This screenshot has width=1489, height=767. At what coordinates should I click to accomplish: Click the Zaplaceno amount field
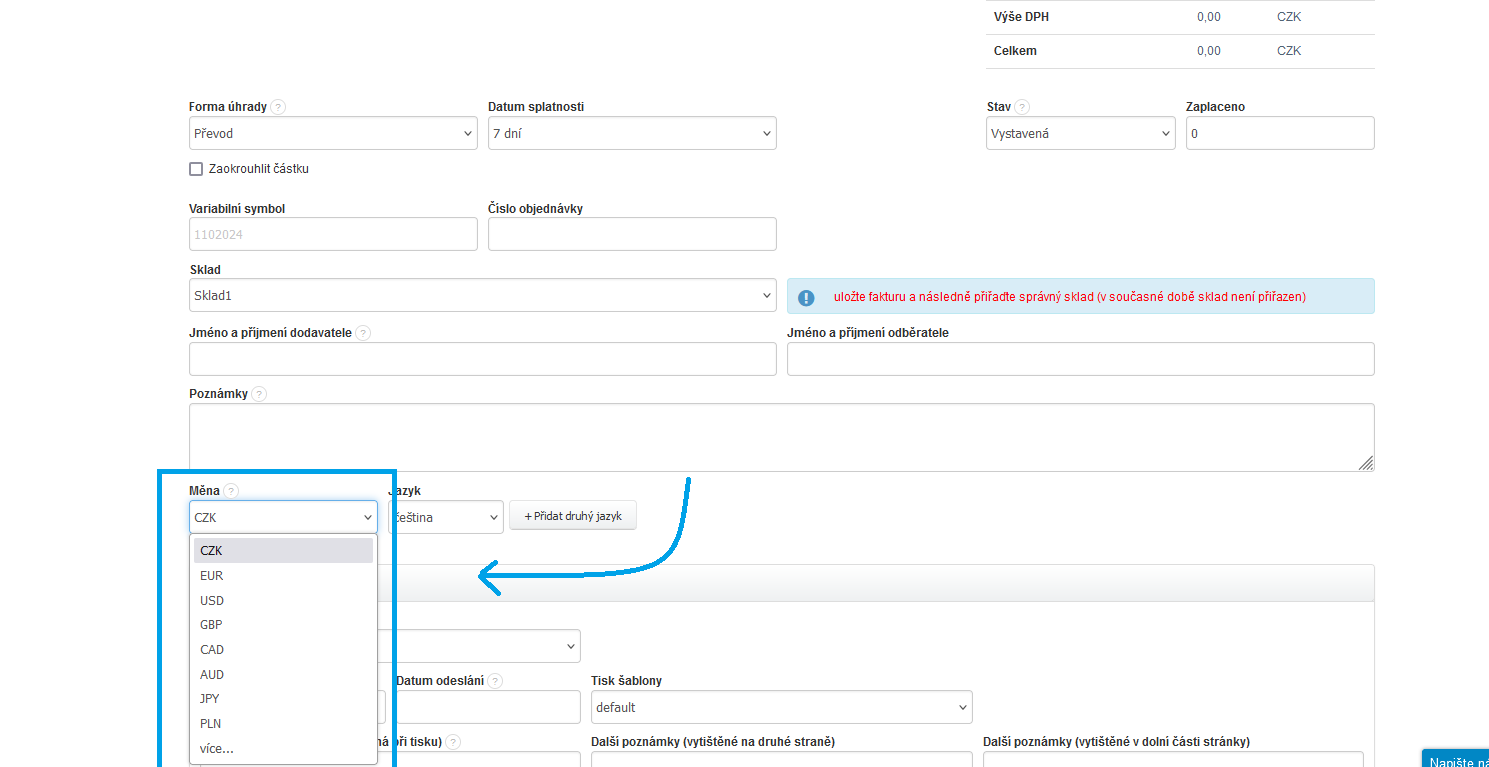tap(1280, 133)
